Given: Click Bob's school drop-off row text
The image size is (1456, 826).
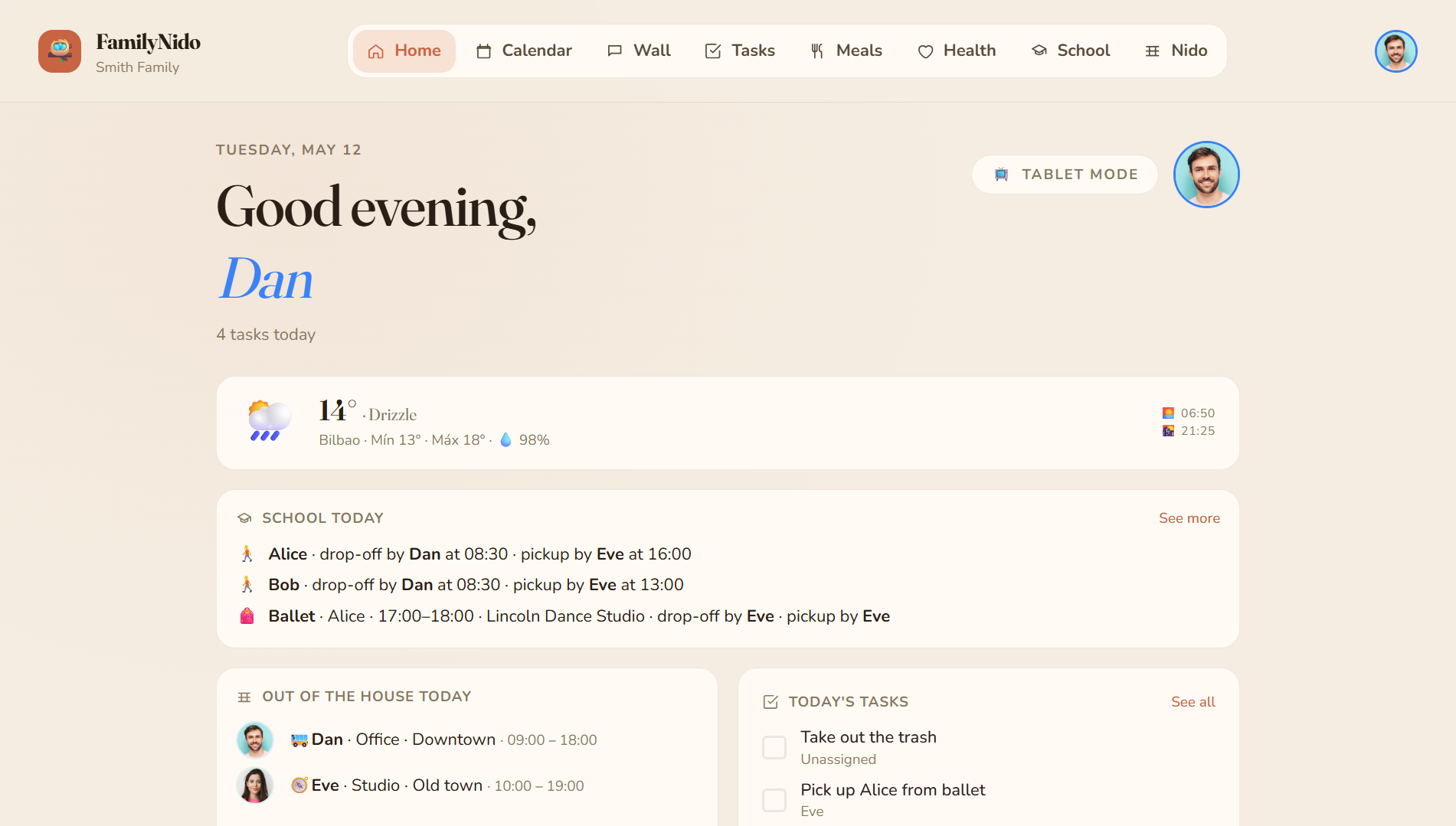Looking at the screenshot, I should coord(476,585).
